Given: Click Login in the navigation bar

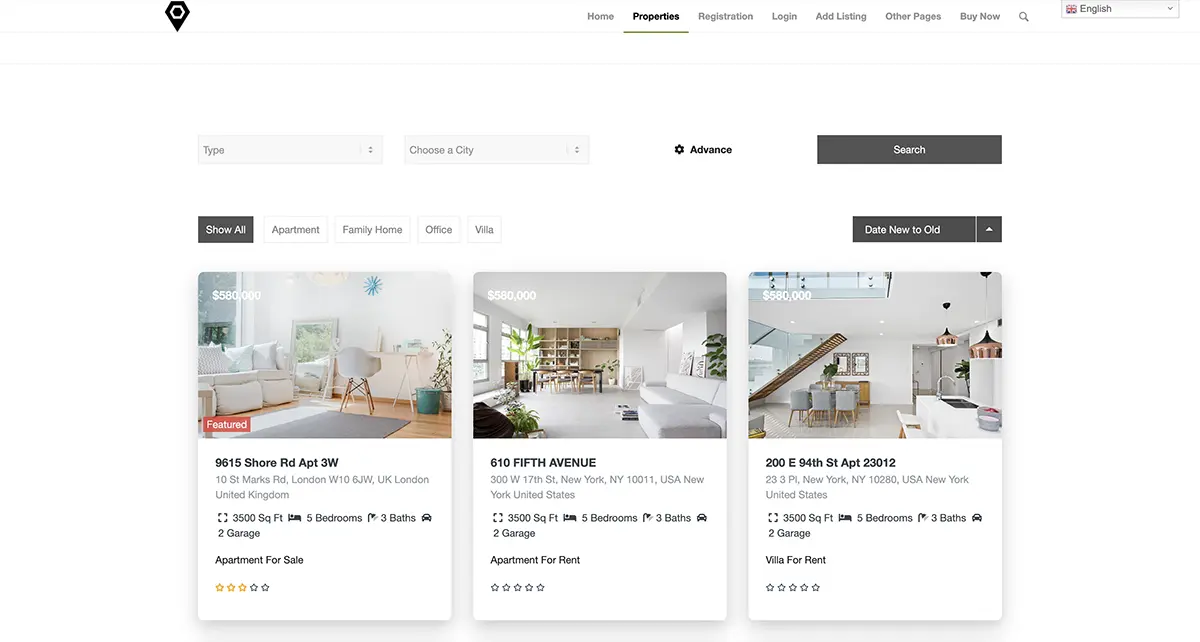Looking at the screenshot, I should 784,17.
